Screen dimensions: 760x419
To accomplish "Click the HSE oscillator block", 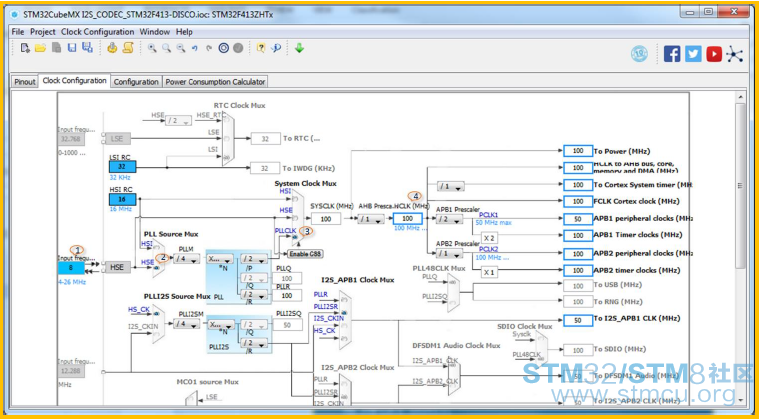I will pos(117,267).
